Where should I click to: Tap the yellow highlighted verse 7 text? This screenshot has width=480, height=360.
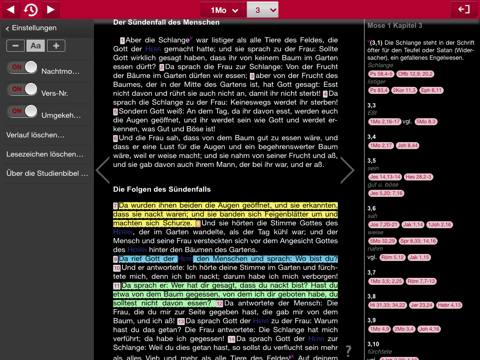(x=225, y=214)
